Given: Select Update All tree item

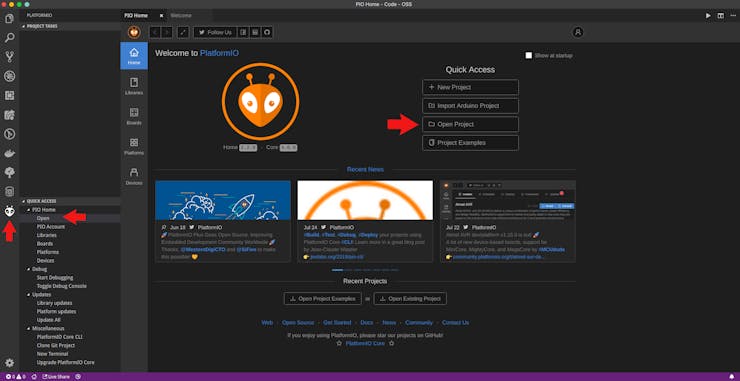Looking at the screenshot, I should pos(48,320).
